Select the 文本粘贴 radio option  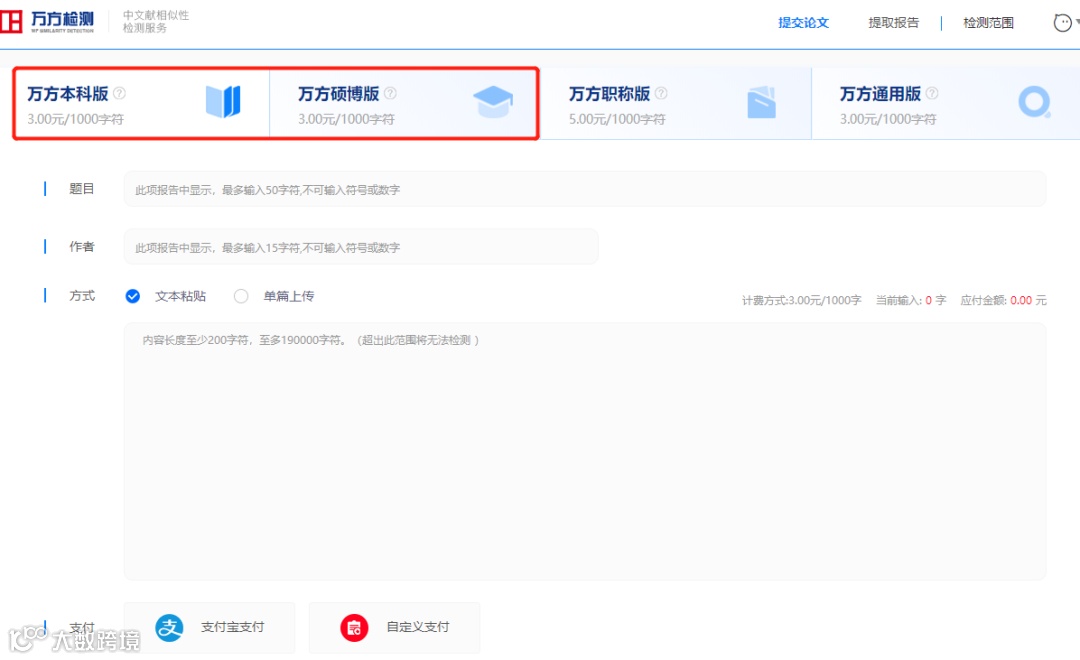tap(133, 296)
